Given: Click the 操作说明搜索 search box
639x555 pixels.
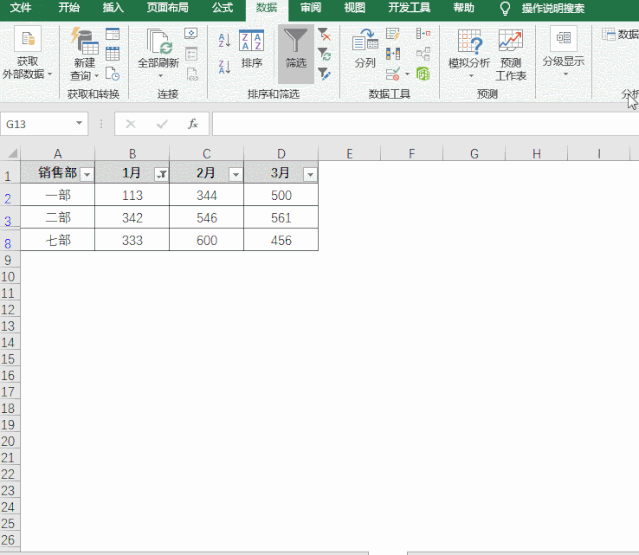Looking at the screenshot, I should 553,8.
